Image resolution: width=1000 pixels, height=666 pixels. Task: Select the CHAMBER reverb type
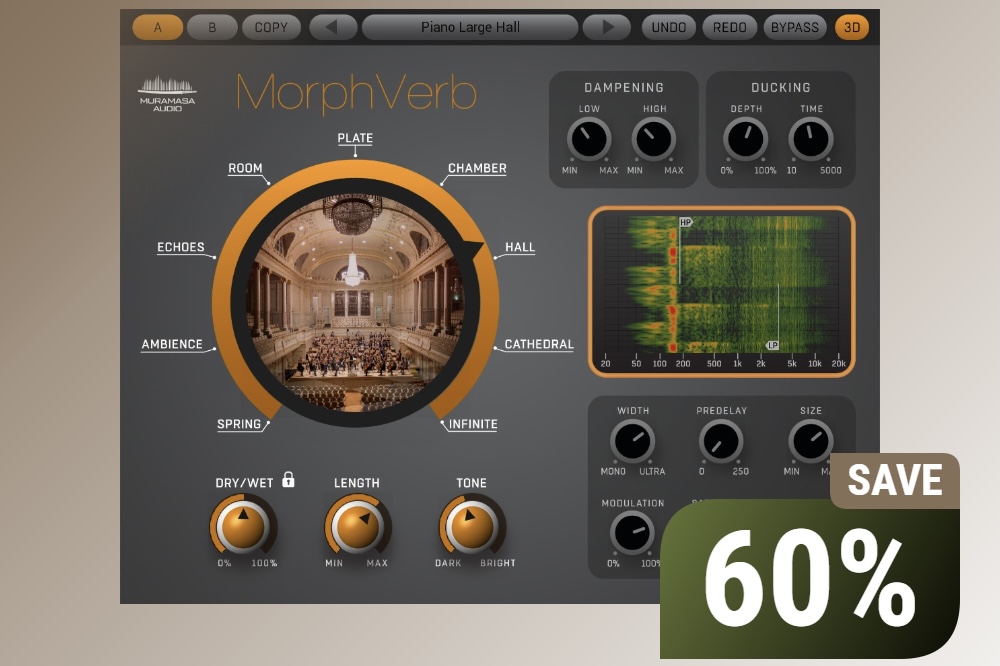click(477, 168)
